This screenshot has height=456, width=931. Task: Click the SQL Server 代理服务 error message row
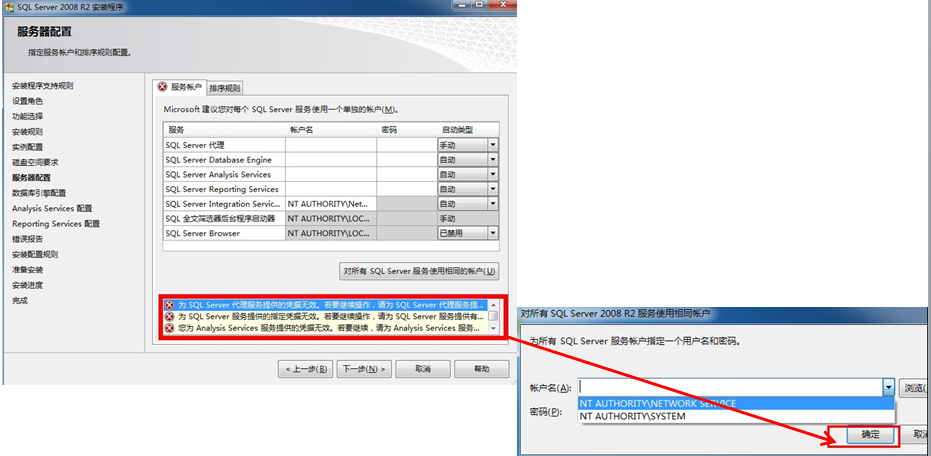325,305
